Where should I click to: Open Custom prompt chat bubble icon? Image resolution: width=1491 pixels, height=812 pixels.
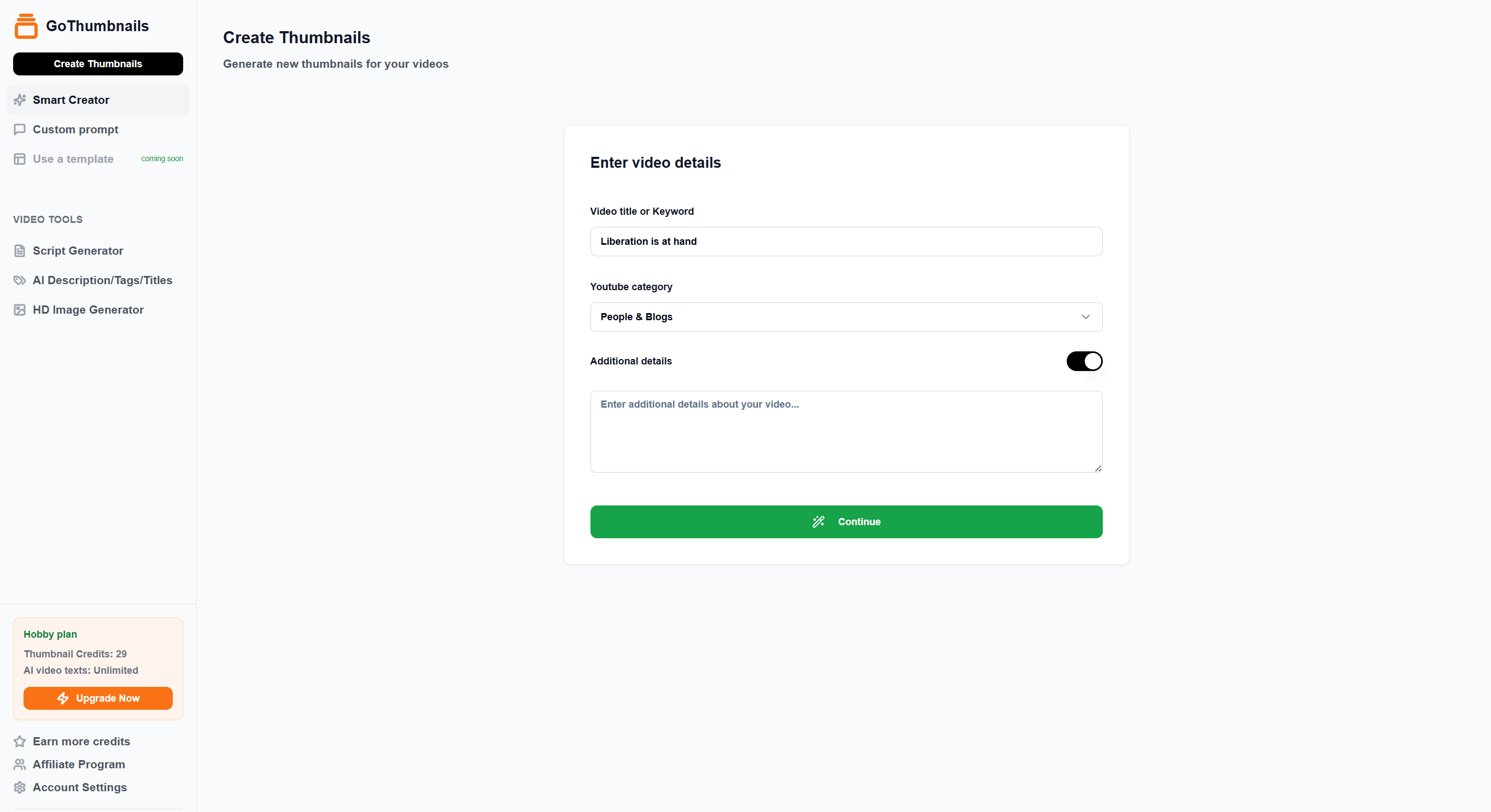click(x=20, y=130)
